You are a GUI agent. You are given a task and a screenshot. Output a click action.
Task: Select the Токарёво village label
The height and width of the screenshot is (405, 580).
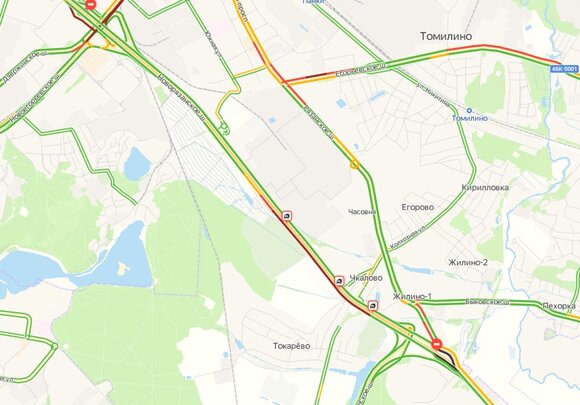291,346
